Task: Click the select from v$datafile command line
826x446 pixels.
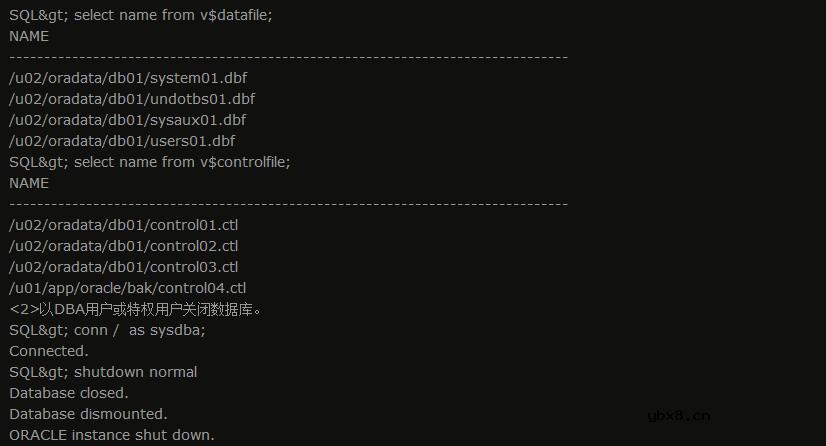Action: tap(140, 15)
